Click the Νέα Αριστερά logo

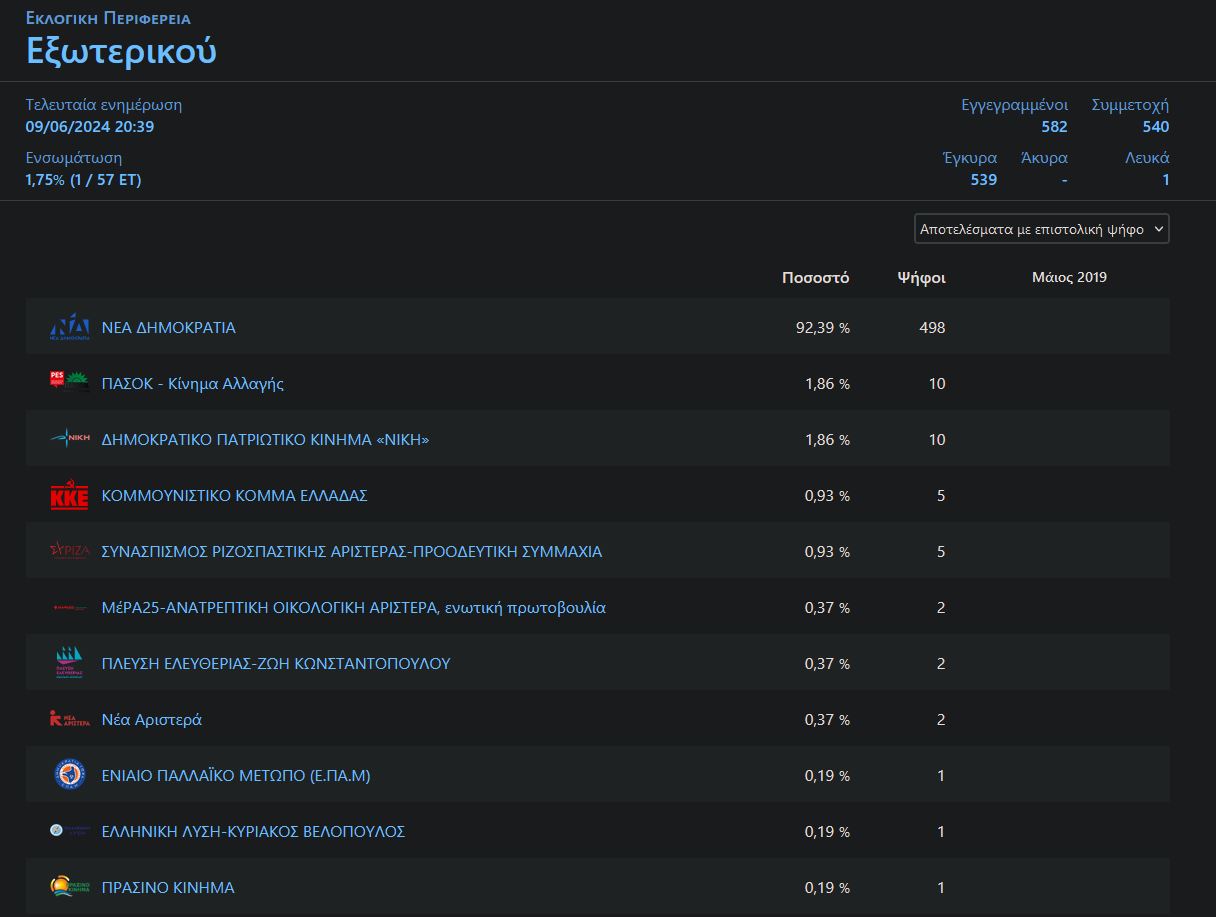pos(69,719)
